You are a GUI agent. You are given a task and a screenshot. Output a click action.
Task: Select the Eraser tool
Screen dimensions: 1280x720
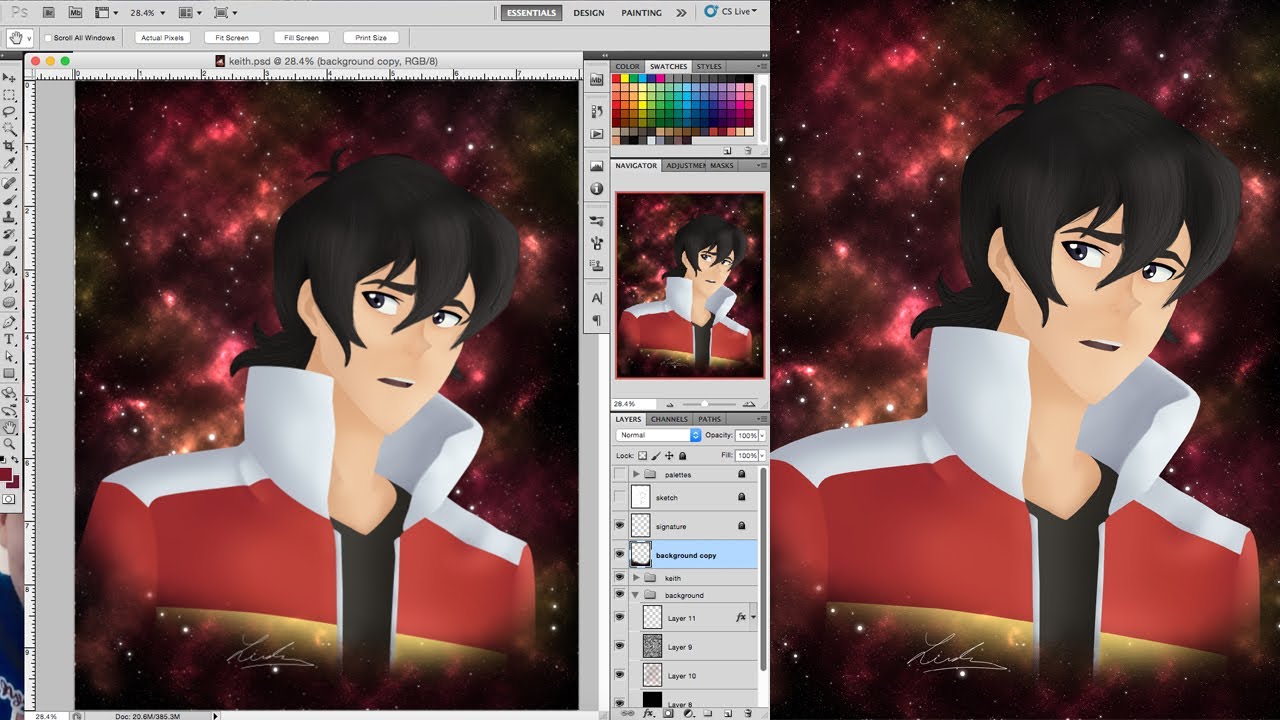9,251
